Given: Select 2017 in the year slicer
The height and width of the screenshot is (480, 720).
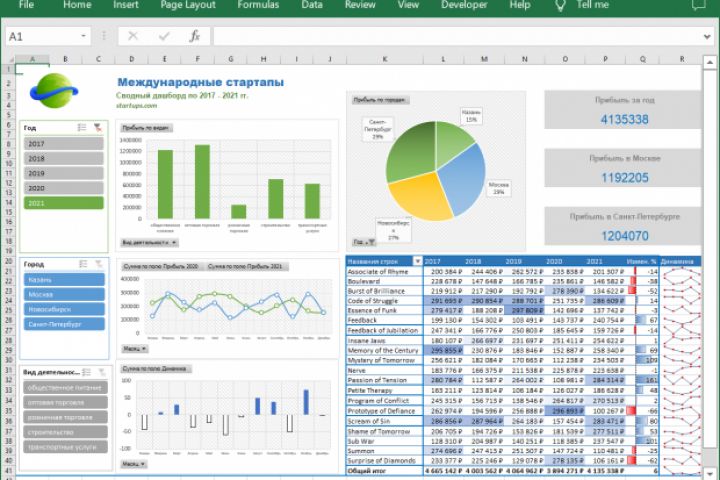Looking at the screenshot, I should point(63,144).
